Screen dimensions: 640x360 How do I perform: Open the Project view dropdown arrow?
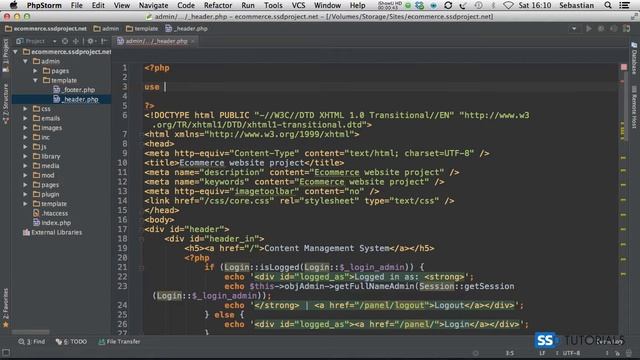click(x=54, y=41)
